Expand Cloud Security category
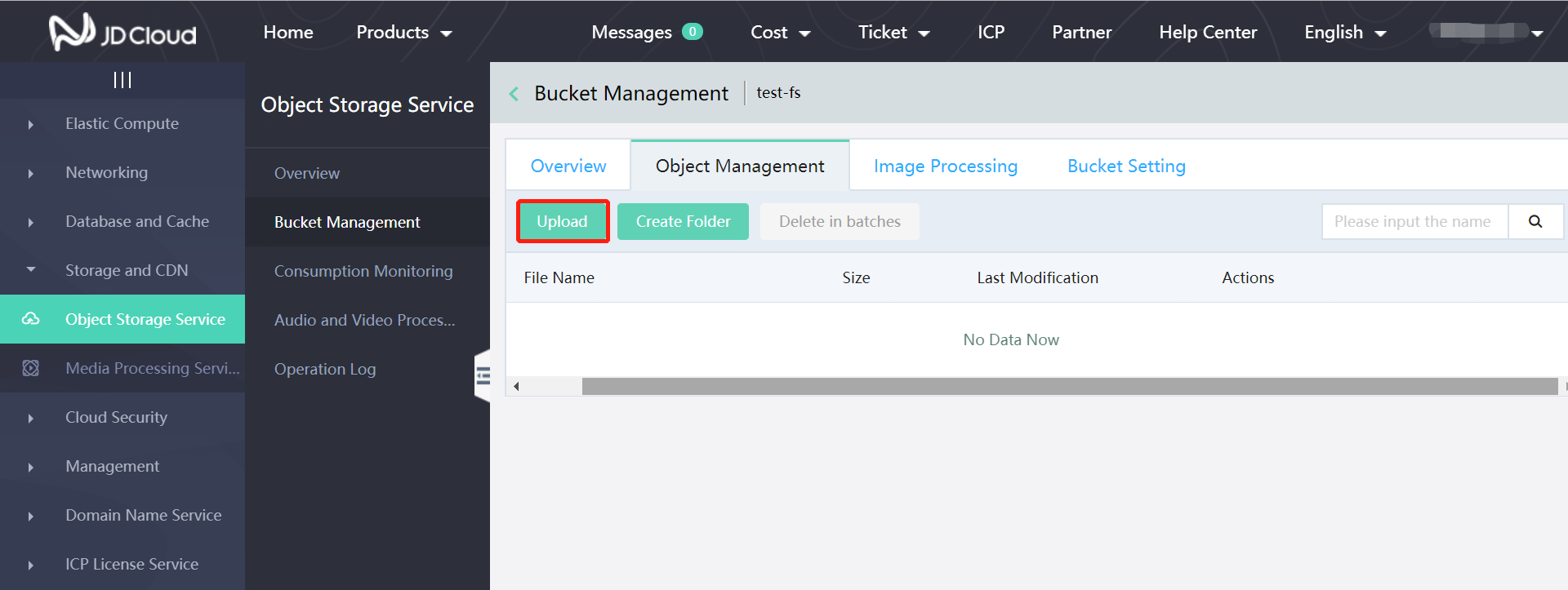Screen dimensions: 1568x590 (31, 418)
